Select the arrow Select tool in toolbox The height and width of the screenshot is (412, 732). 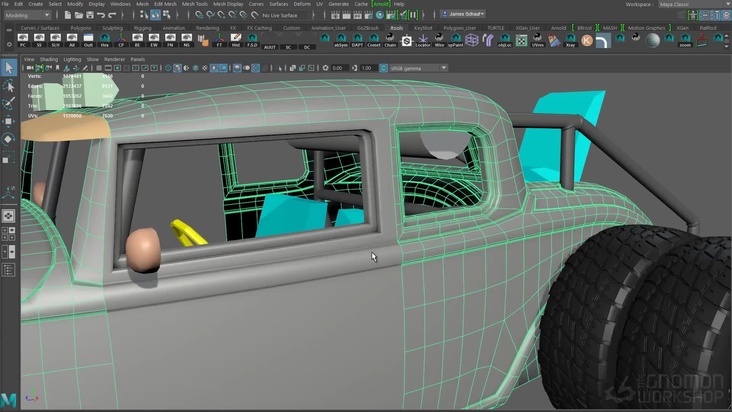(x=9, y=68)
